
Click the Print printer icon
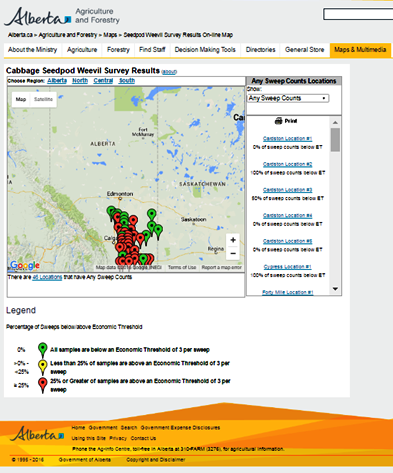(x=278, y=121)
